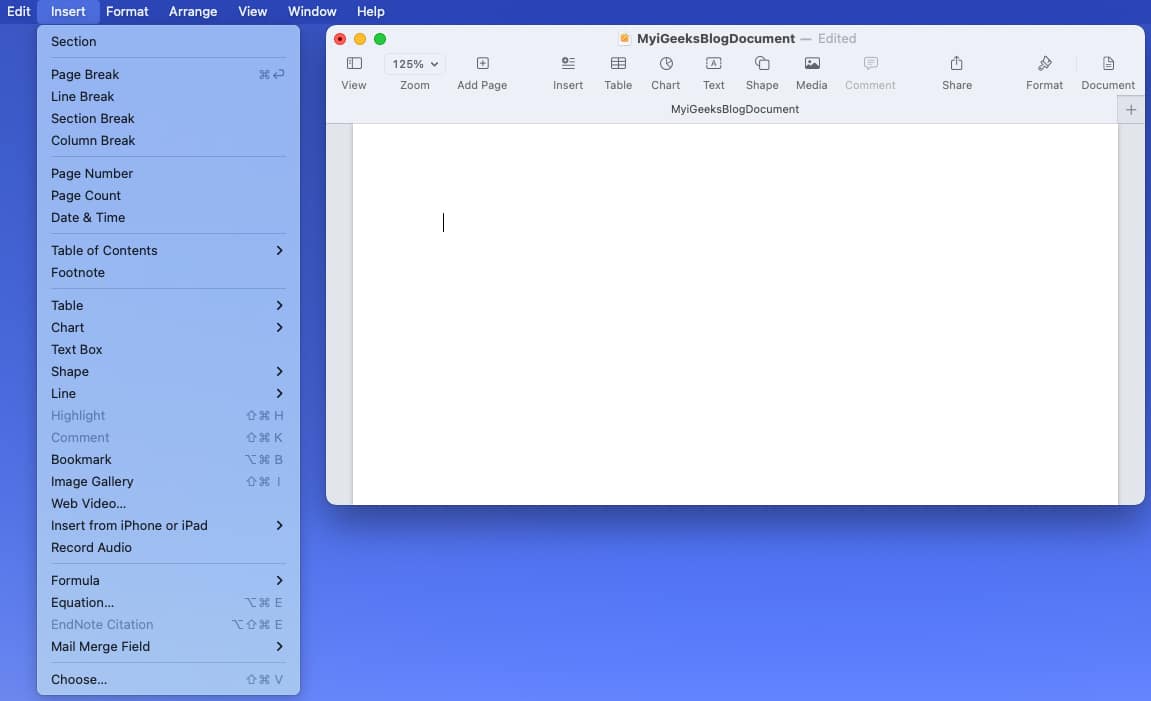Insert a Page Break

click(168, 74)
